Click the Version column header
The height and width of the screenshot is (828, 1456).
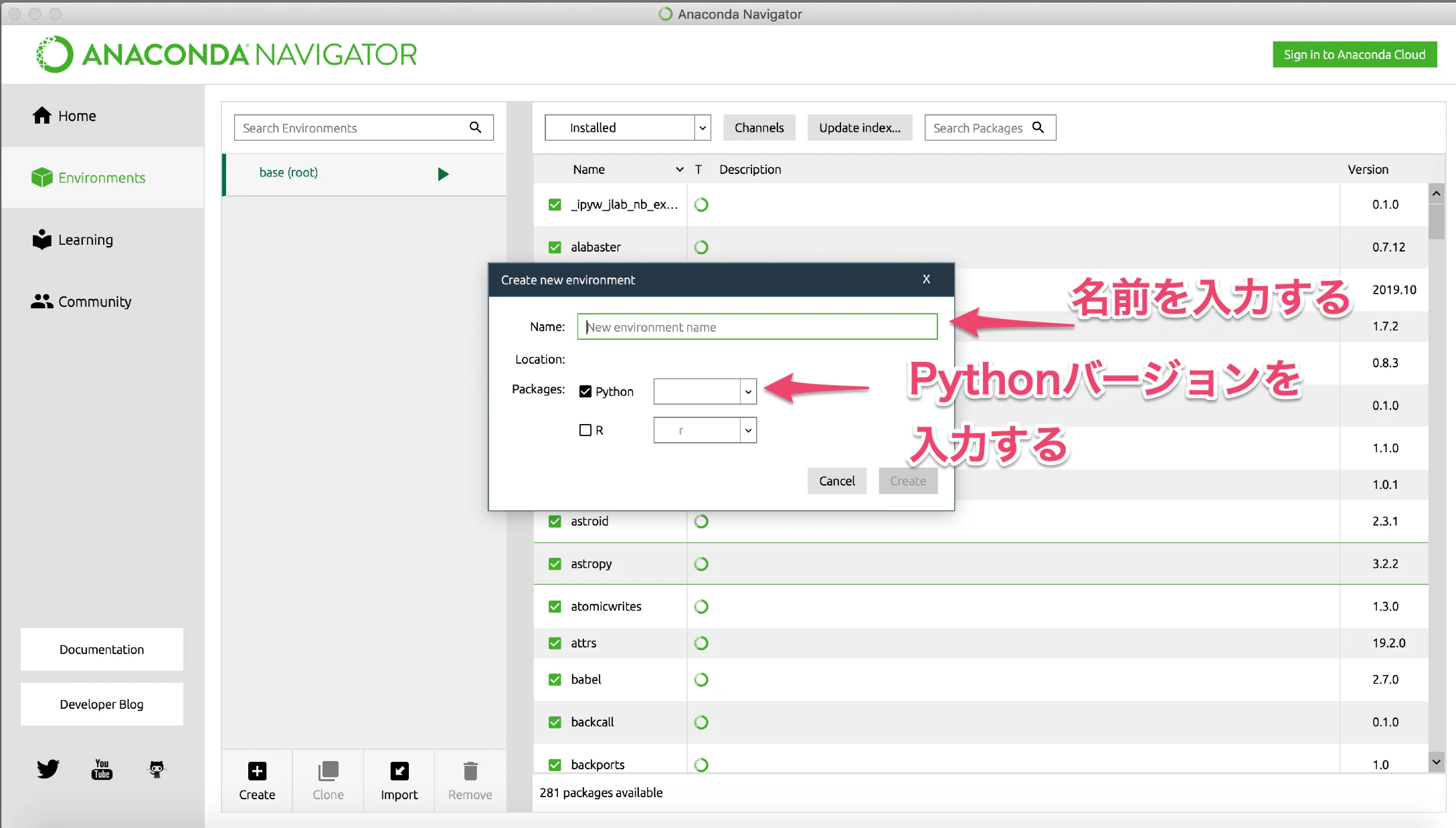(1368, 170)
